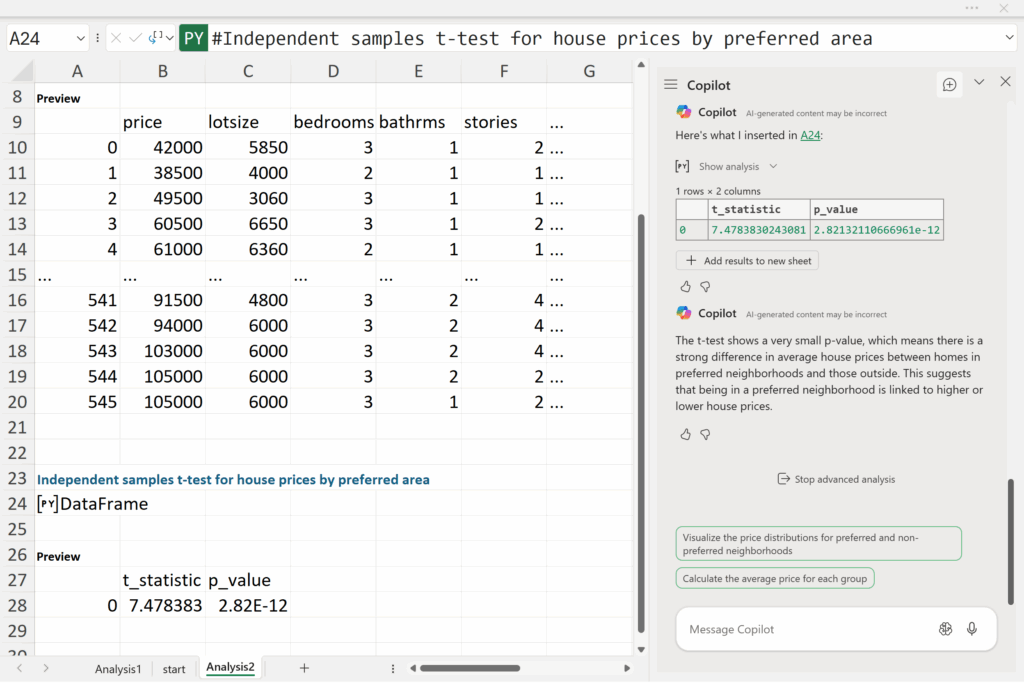The image size is (1024, 683).
Task: Thumbs up the t-test explanation response
Action: point(685,434)
